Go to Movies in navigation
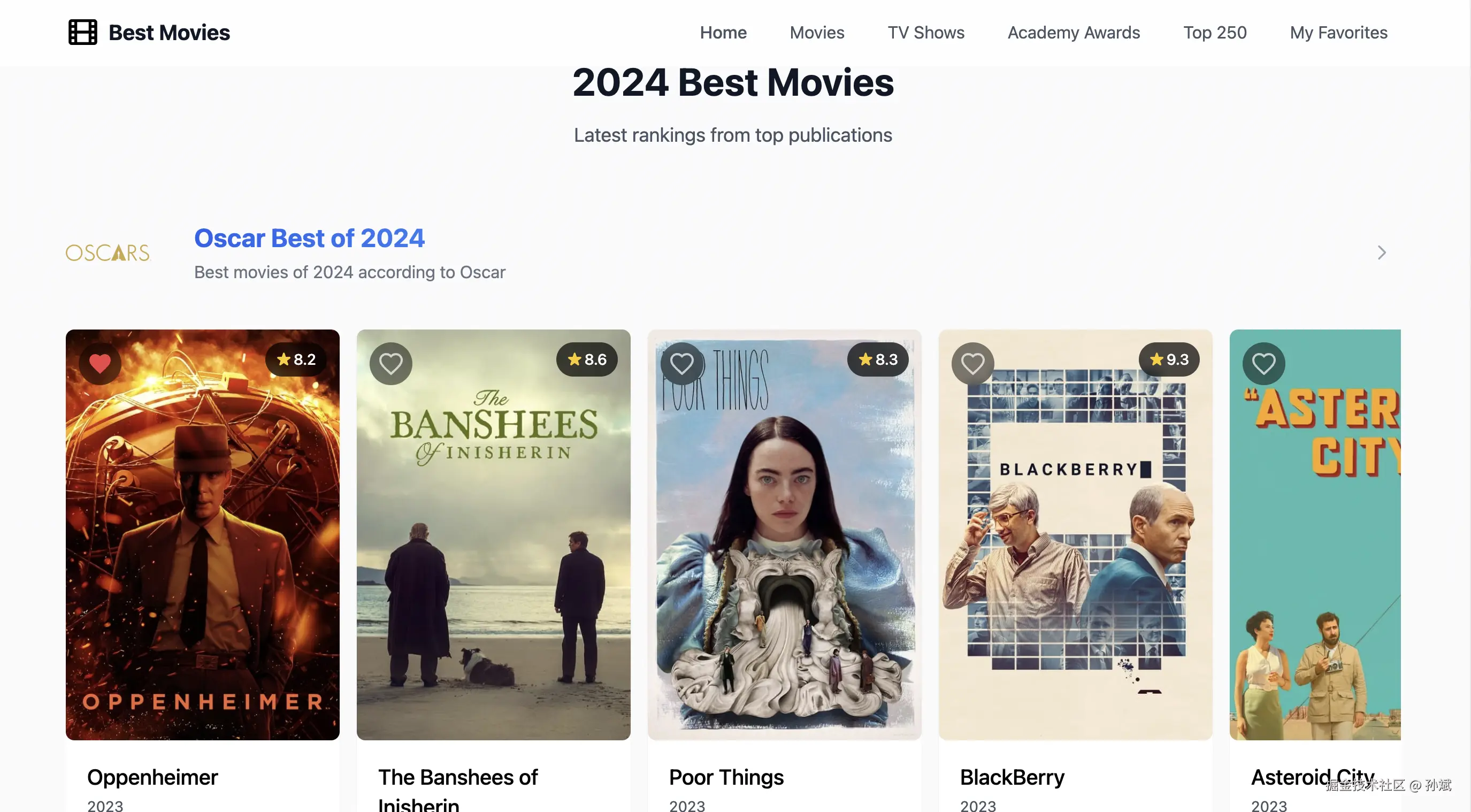This screenshot has height=812, width=1471. coord(817,33)
